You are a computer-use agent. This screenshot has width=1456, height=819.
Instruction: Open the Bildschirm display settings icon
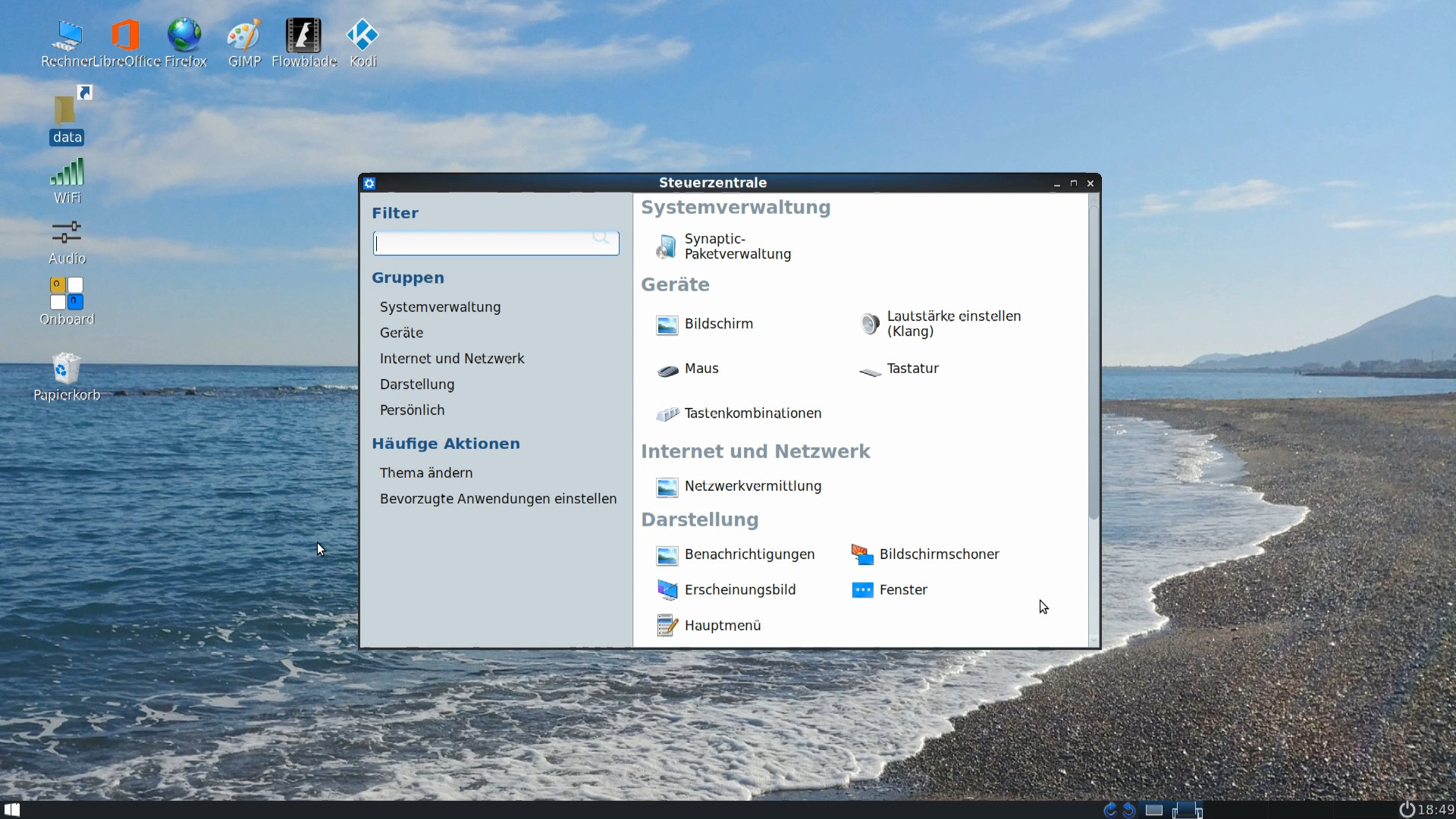point(667,325)
